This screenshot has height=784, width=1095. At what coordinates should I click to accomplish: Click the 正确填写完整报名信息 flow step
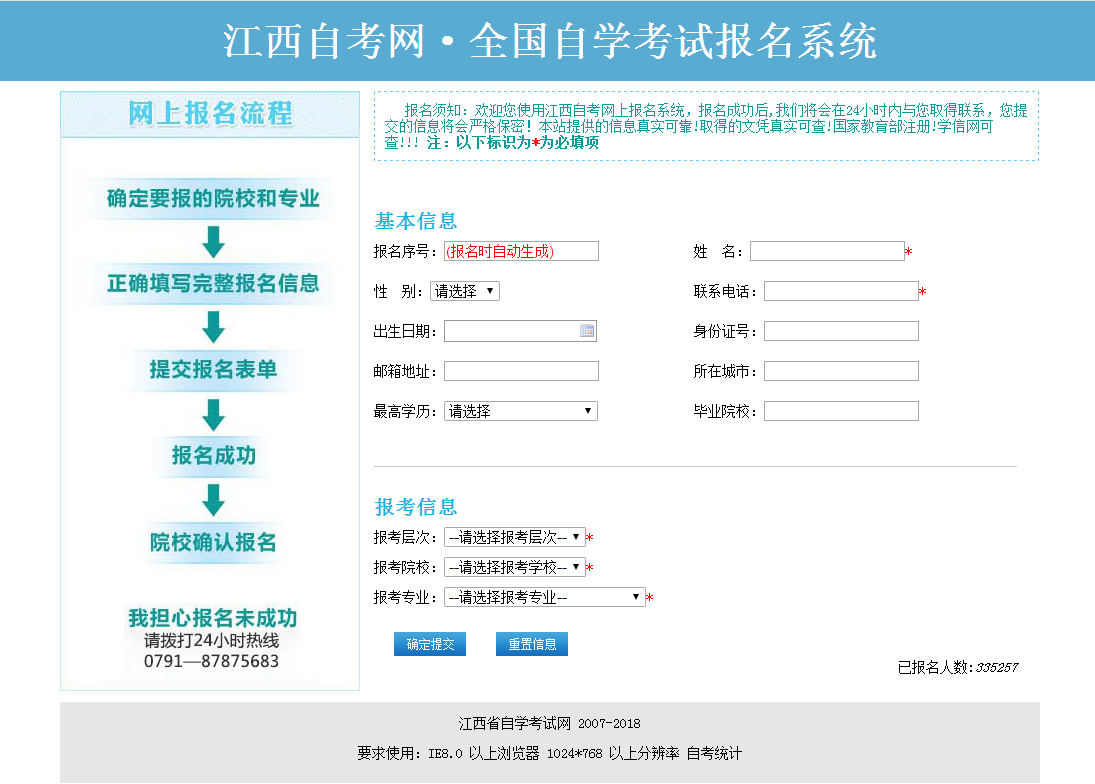coord(210,284)
